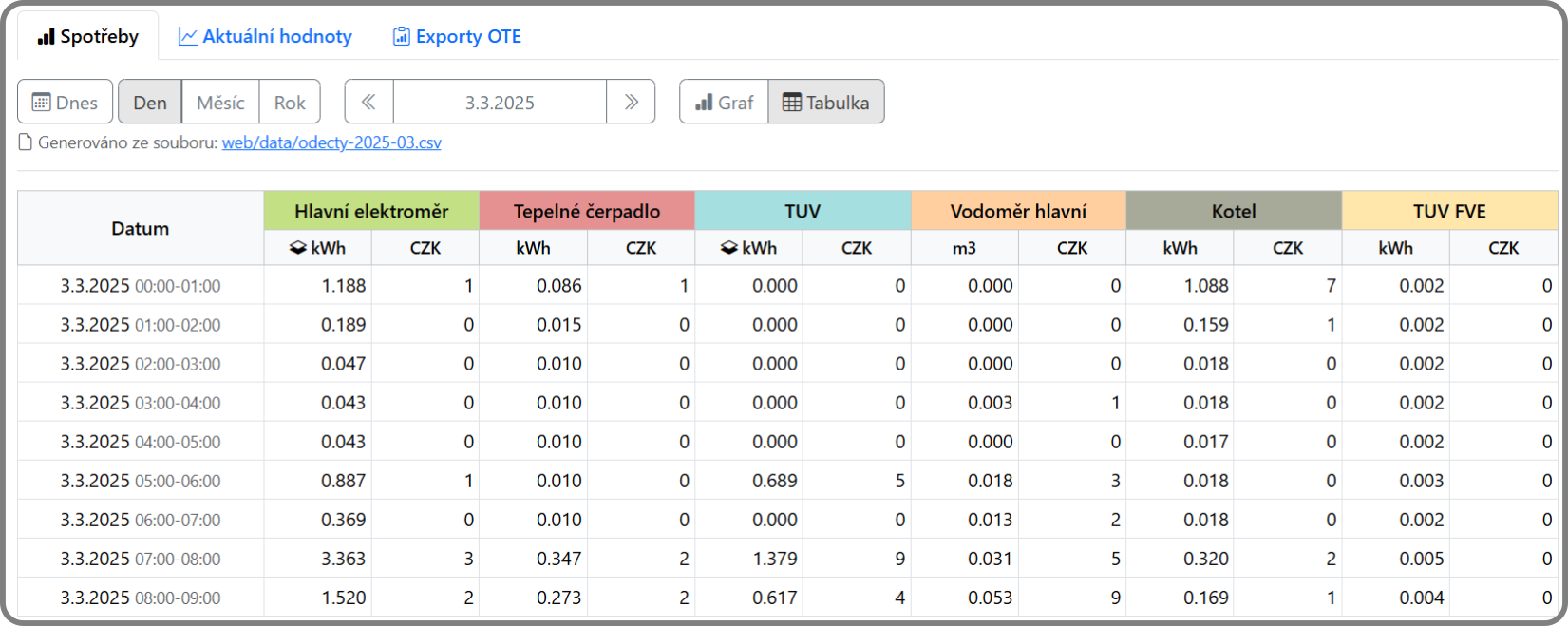Click the green Hlavní elektroměr column header

tap(371, 211)
